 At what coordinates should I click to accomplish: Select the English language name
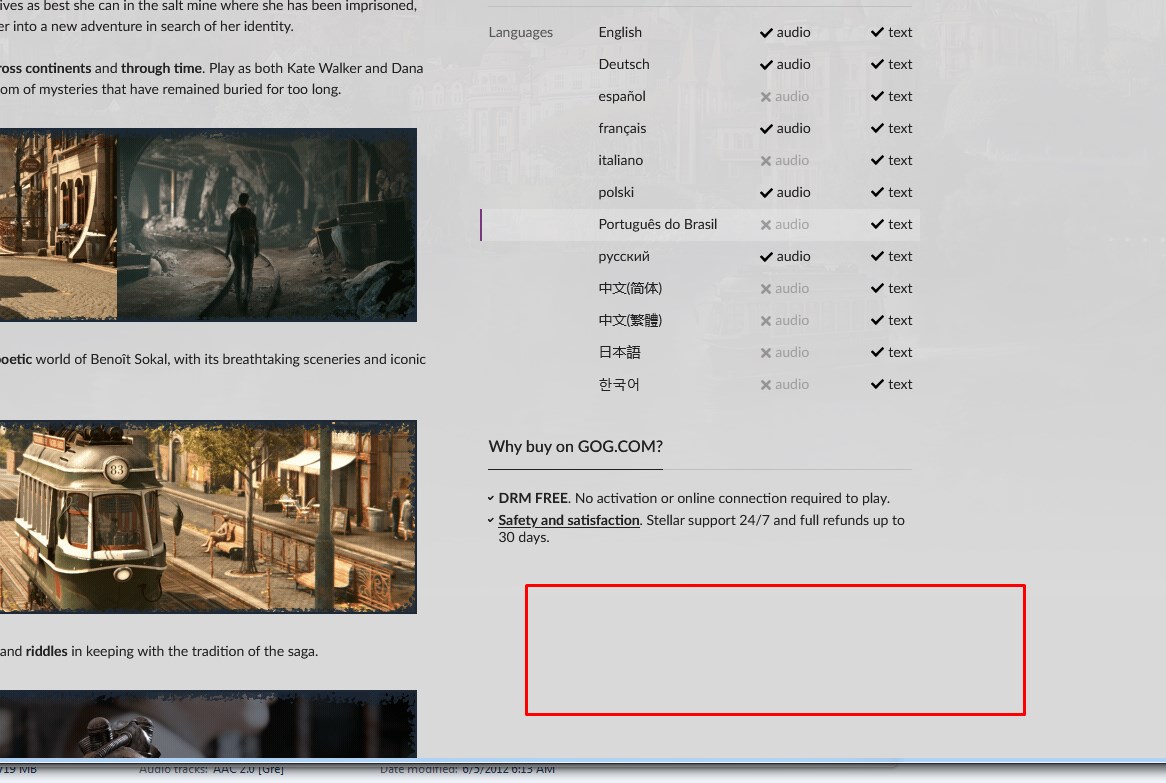click(620, 33)
